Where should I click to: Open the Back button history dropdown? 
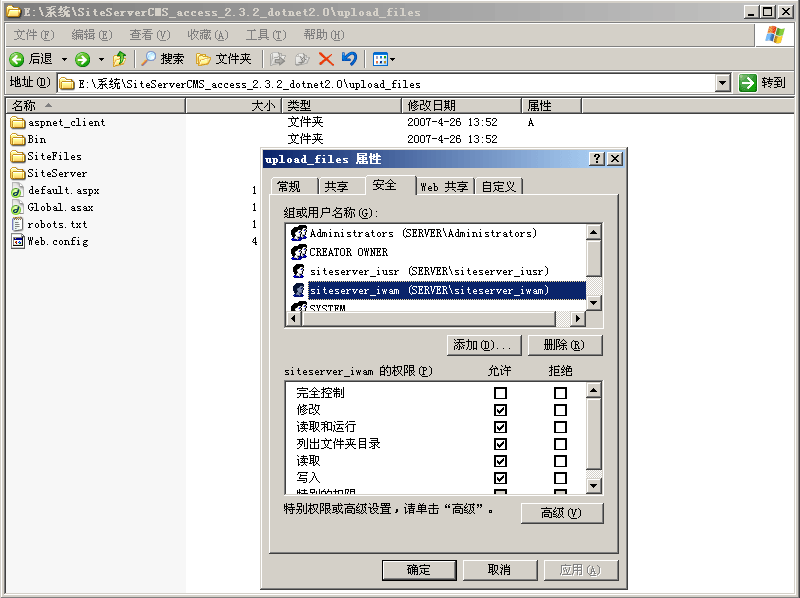coord(64,59)
